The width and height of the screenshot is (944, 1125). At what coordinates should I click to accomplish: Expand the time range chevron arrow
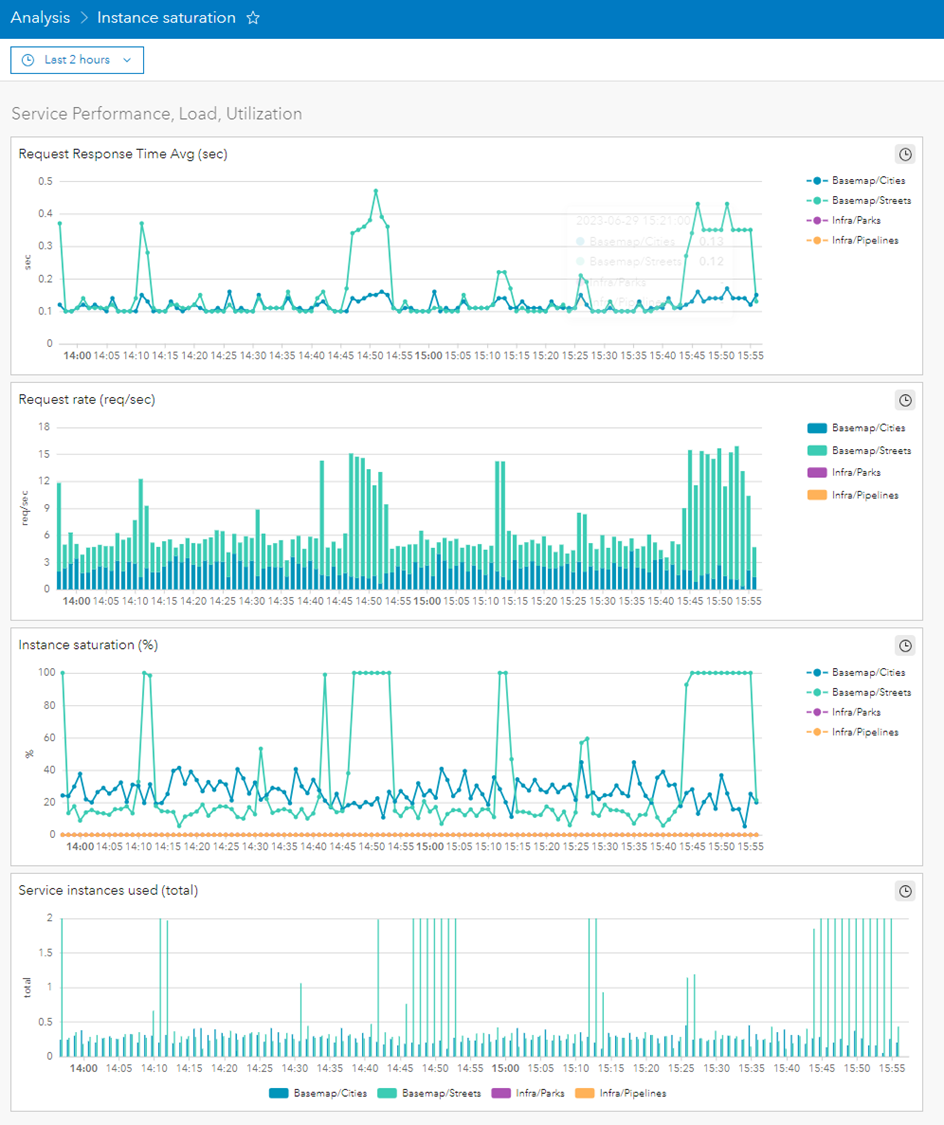point(127,60)
